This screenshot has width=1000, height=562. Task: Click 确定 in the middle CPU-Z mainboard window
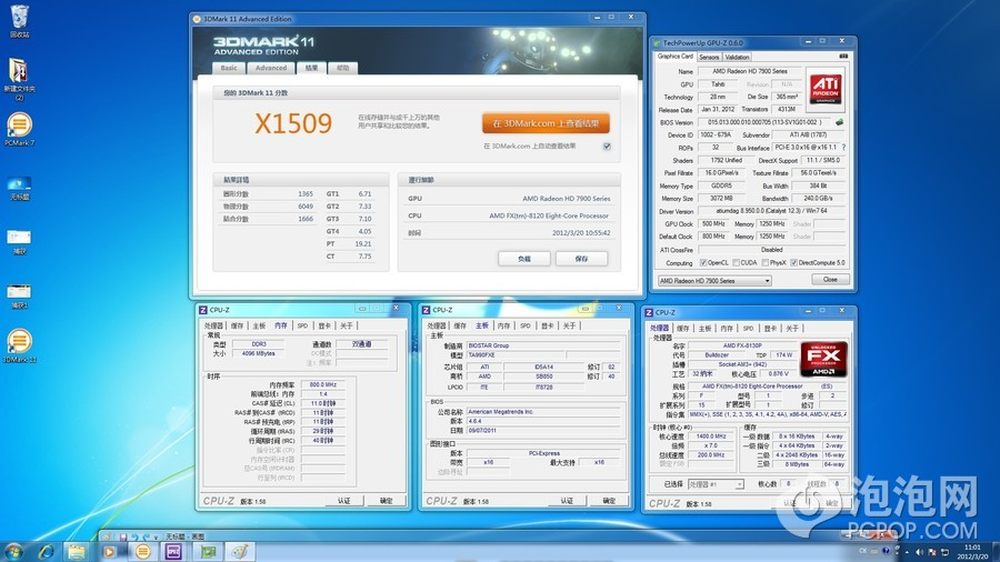(x=609, y=501)
